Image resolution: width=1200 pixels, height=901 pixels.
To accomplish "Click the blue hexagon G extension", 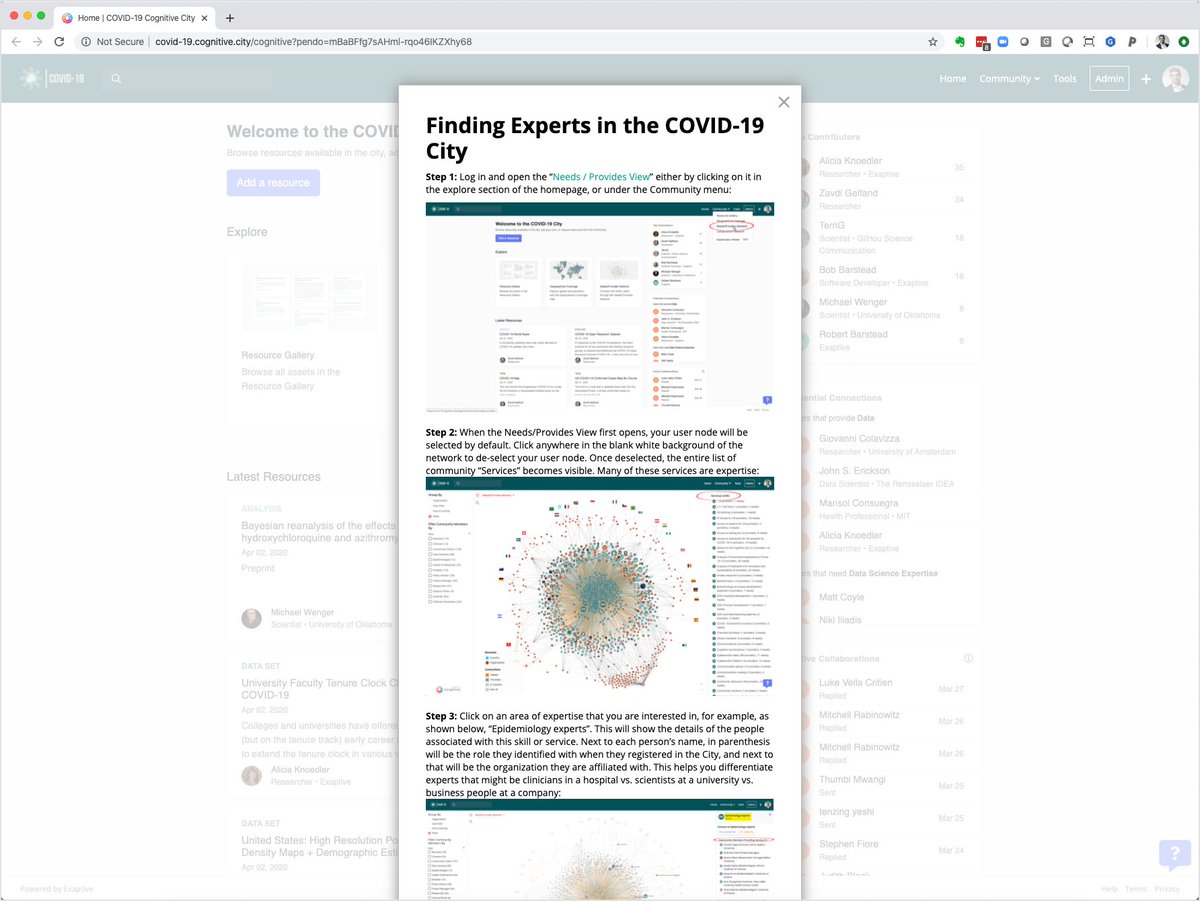I will tap(1110, 42).
